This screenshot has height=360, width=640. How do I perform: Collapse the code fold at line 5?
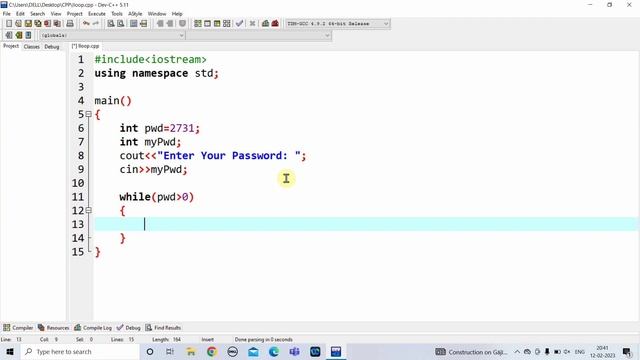point(89,114)
